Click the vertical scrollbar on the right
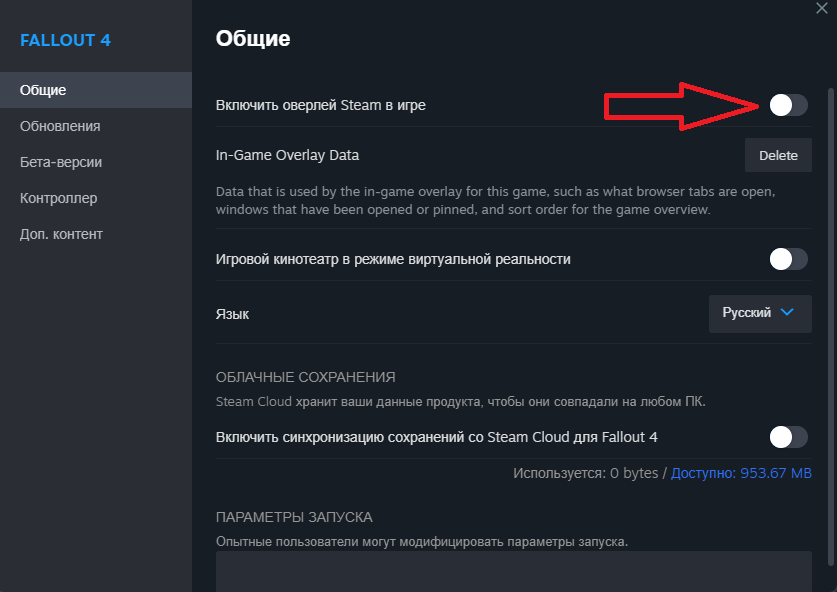 point(832,300)
